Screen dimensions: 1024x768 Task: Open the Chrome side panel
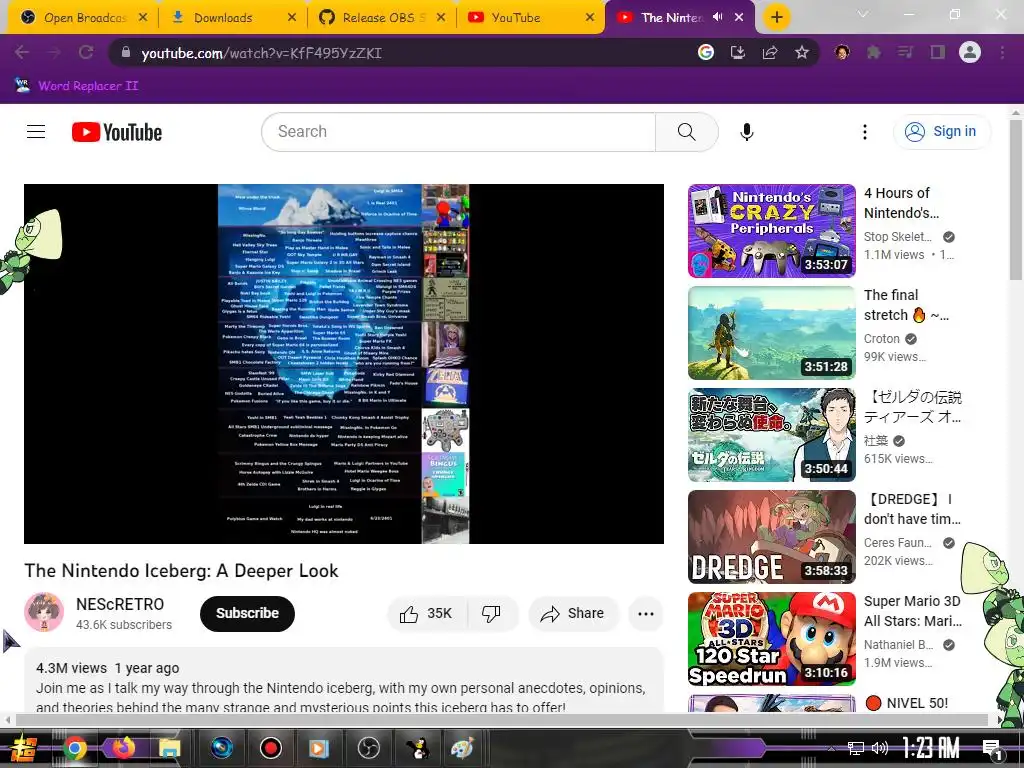tap(938, 52)
